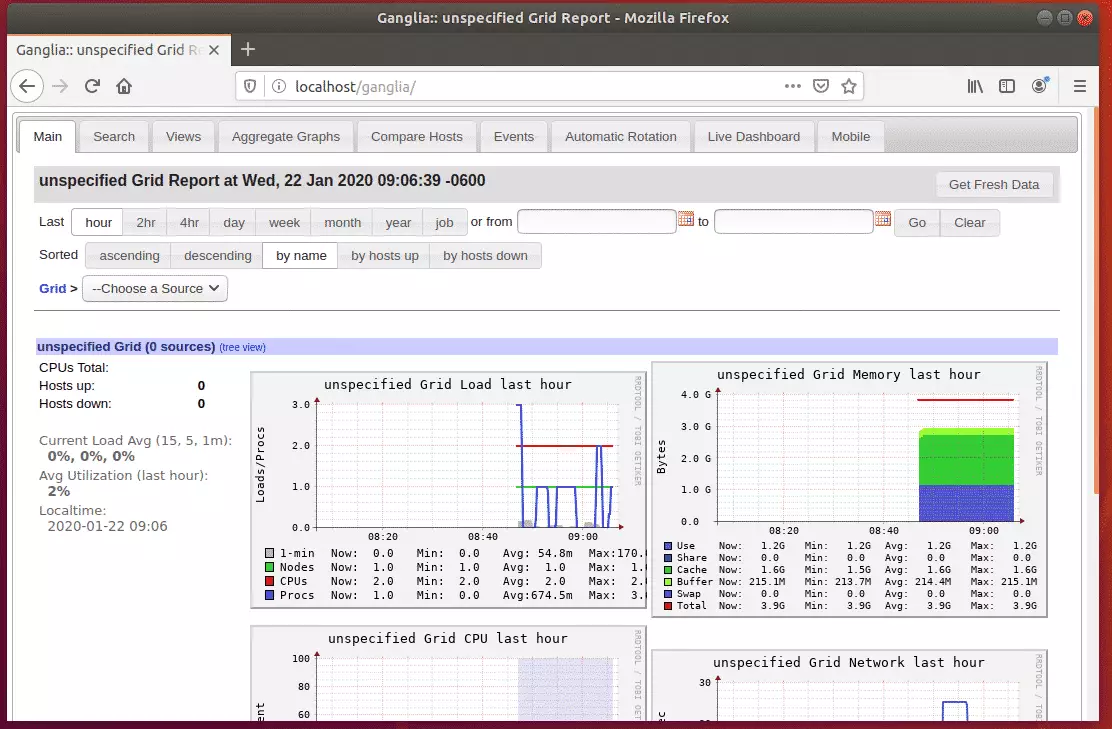The height and width of the screenshot is (729, 1112).
Task: Focus the 'or from' date field
Action: coord(596,222)
